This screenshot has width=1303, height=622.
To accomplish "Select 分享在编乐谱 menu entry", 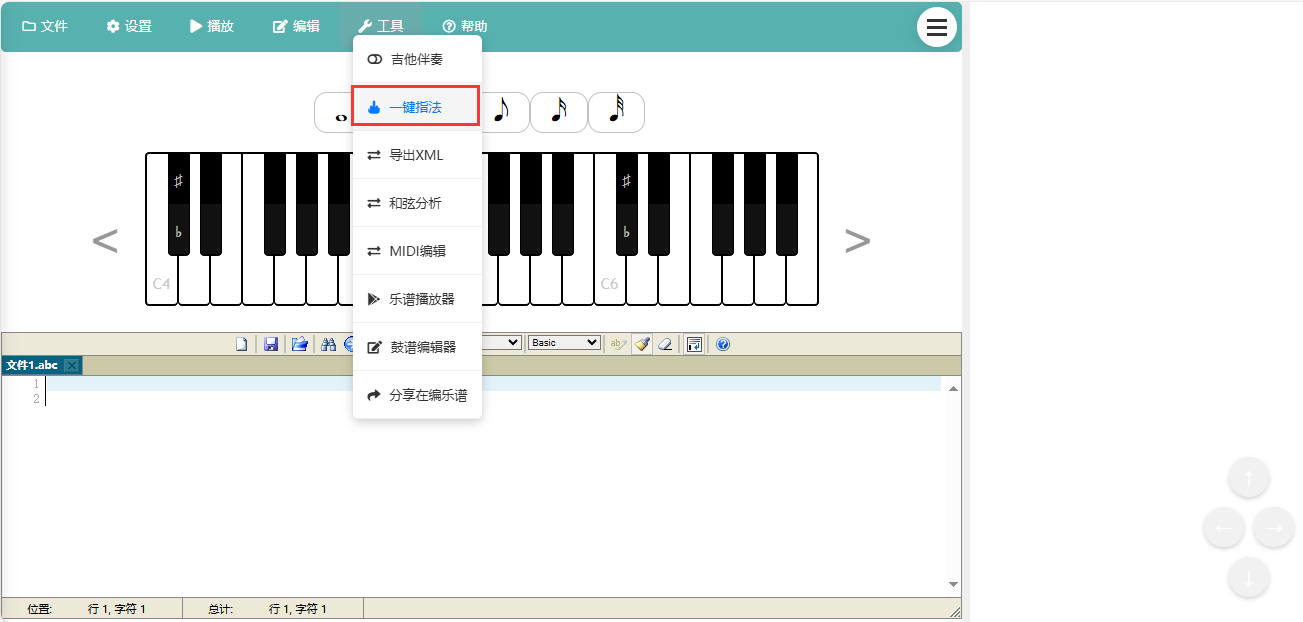I will pyautogui.click(x=417, y=395).
